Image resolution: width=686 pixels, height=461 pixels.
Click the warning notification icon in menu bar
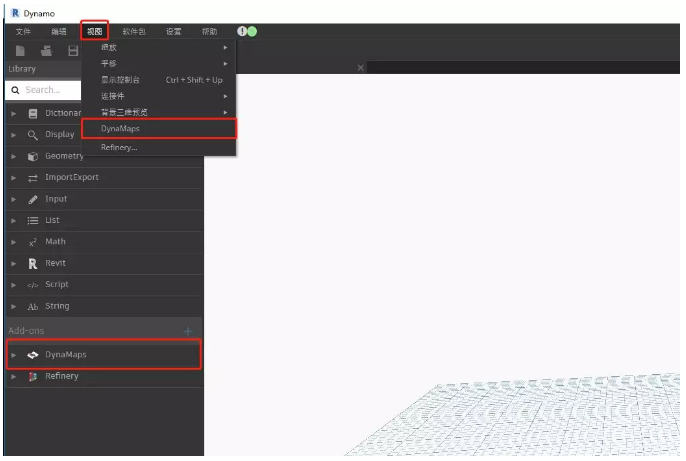pos(242,31)
